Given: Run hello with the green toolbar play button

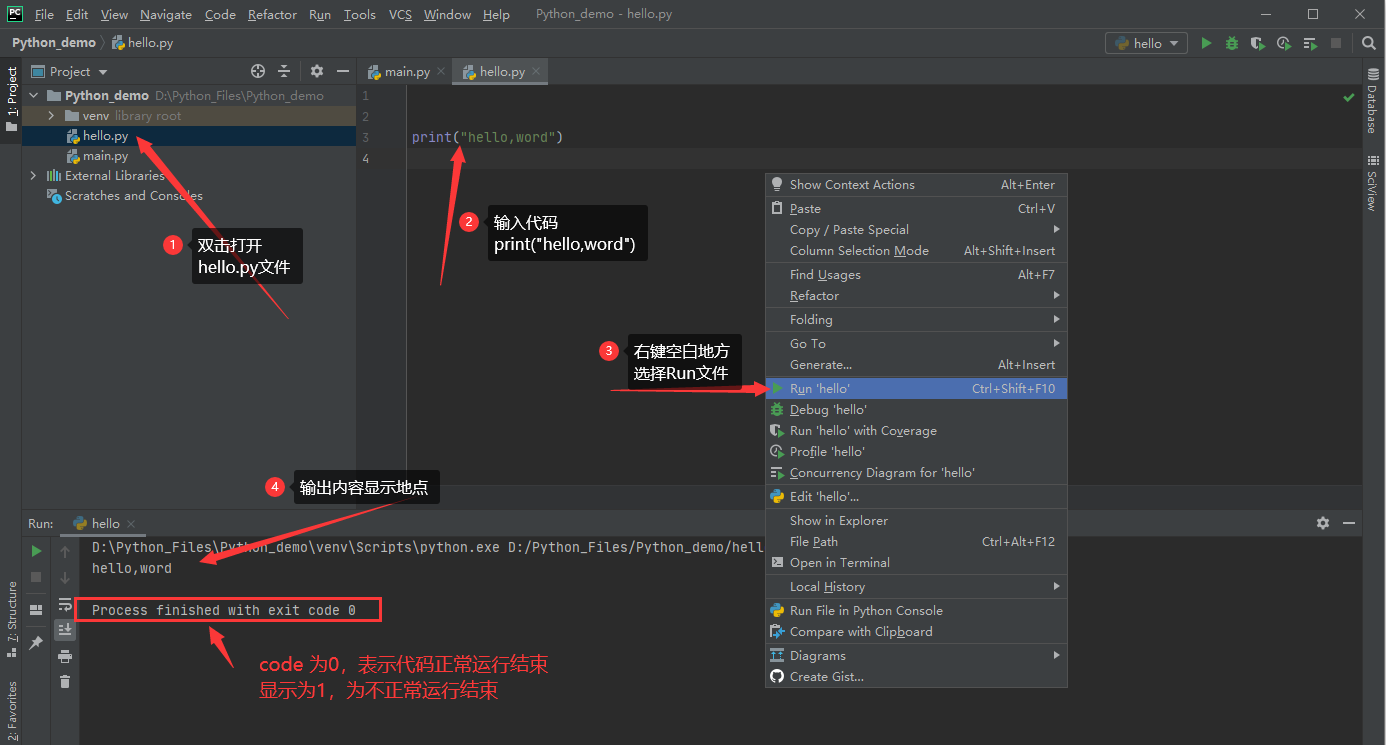Looking at the screenshot, I should pyautogui.click(x=1206, y=43).
